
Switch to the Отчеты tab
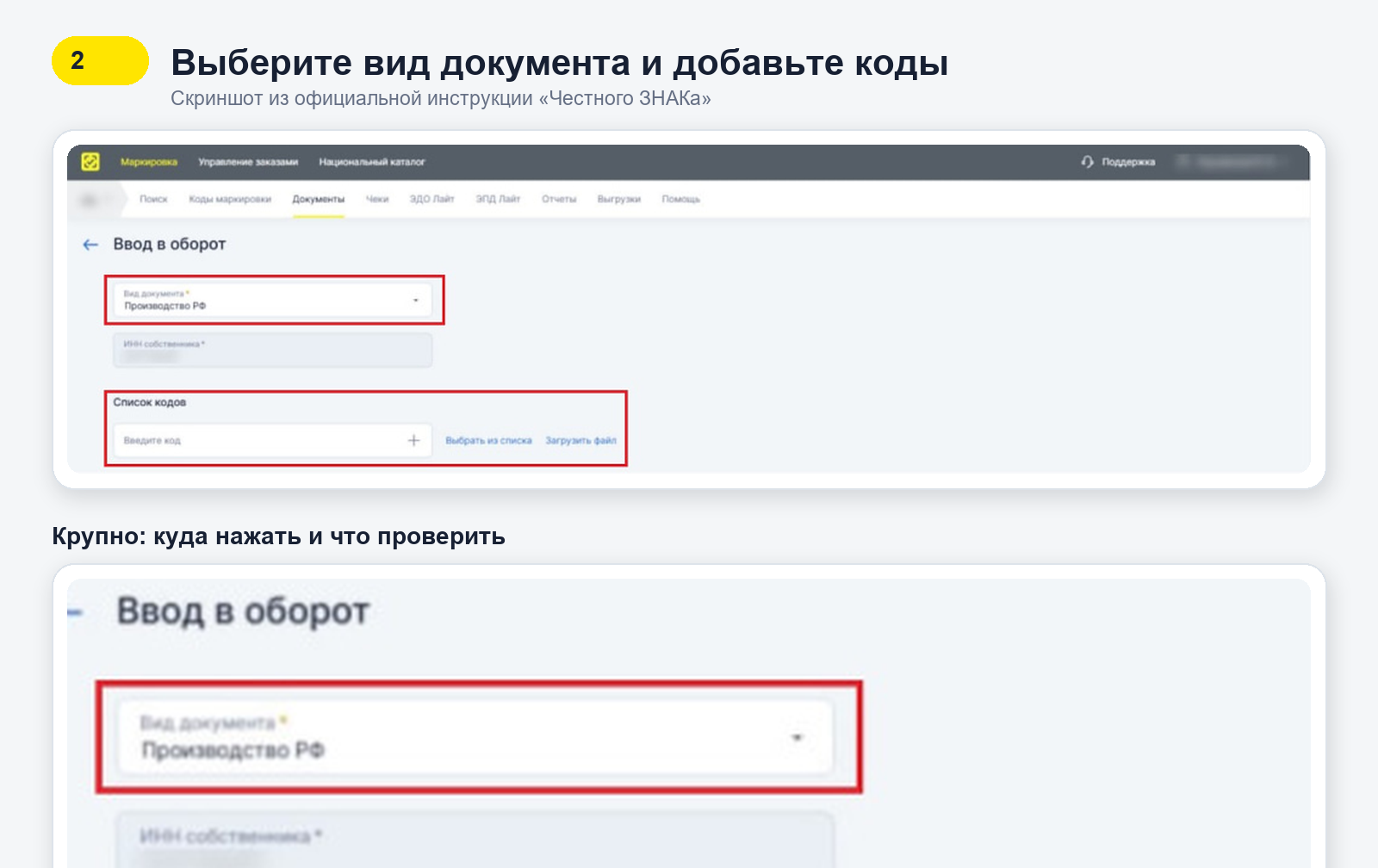click(x=559, y=199)
